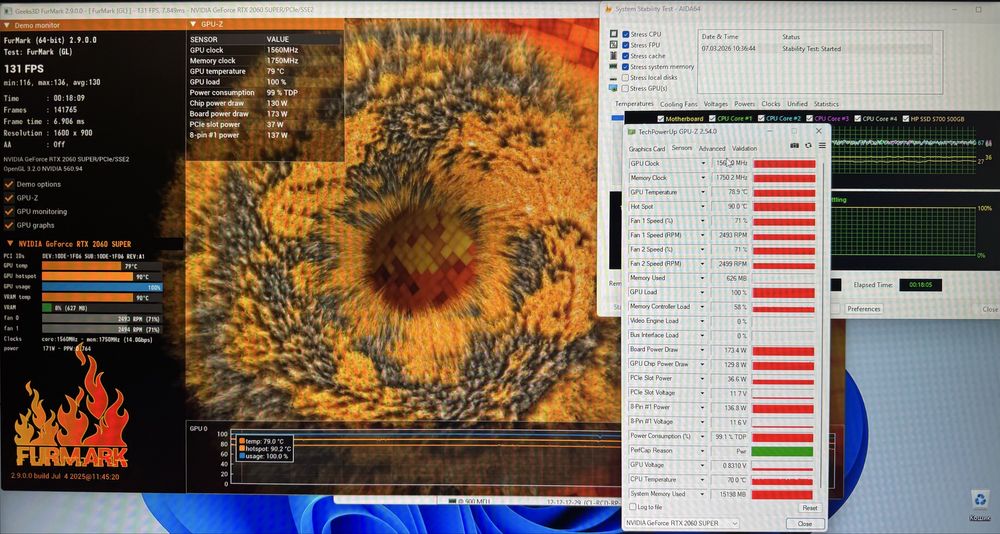
Task: Enable Stress local disks checkbox
Action: pyautogui.click(x=626, y=77)
